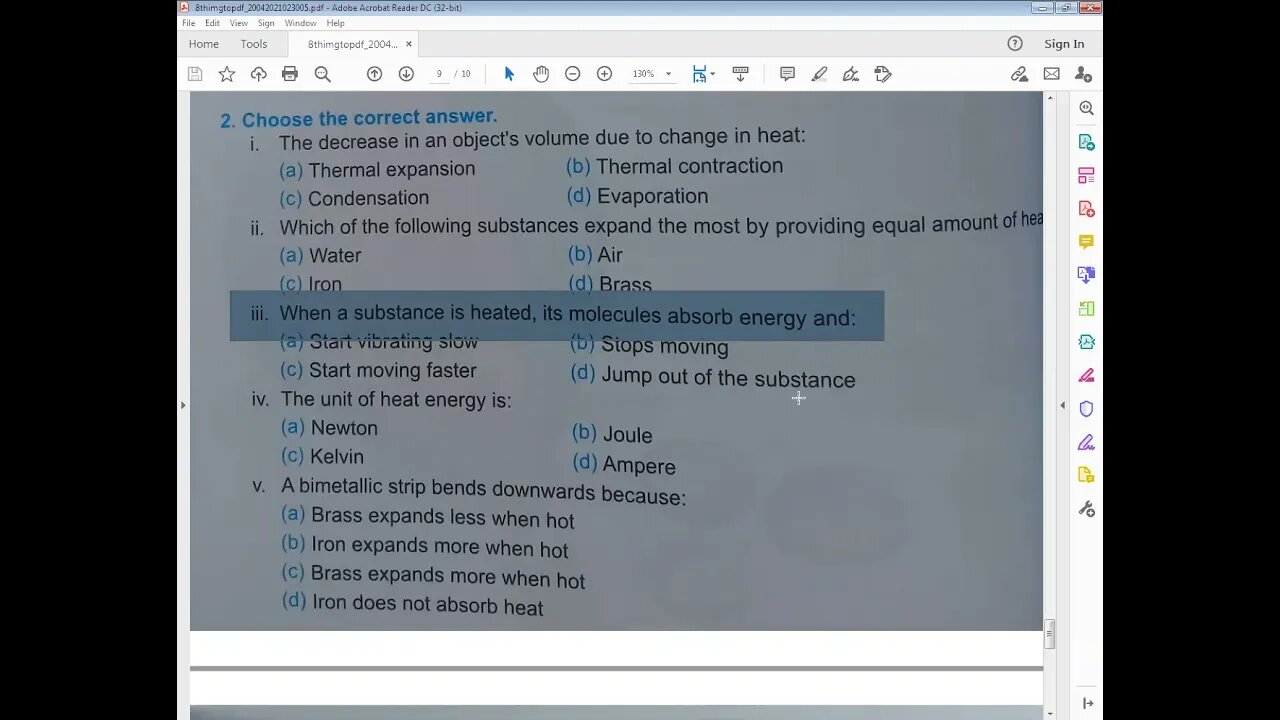The image size is (1280, 720).
Task: Click the scrolling mode icon
Action: pyautogui.click(x=741, y=74)
